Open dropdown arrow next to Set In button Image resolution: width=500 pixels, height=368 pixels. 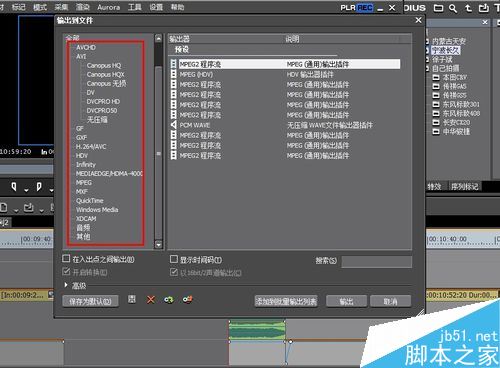point(26,190)
